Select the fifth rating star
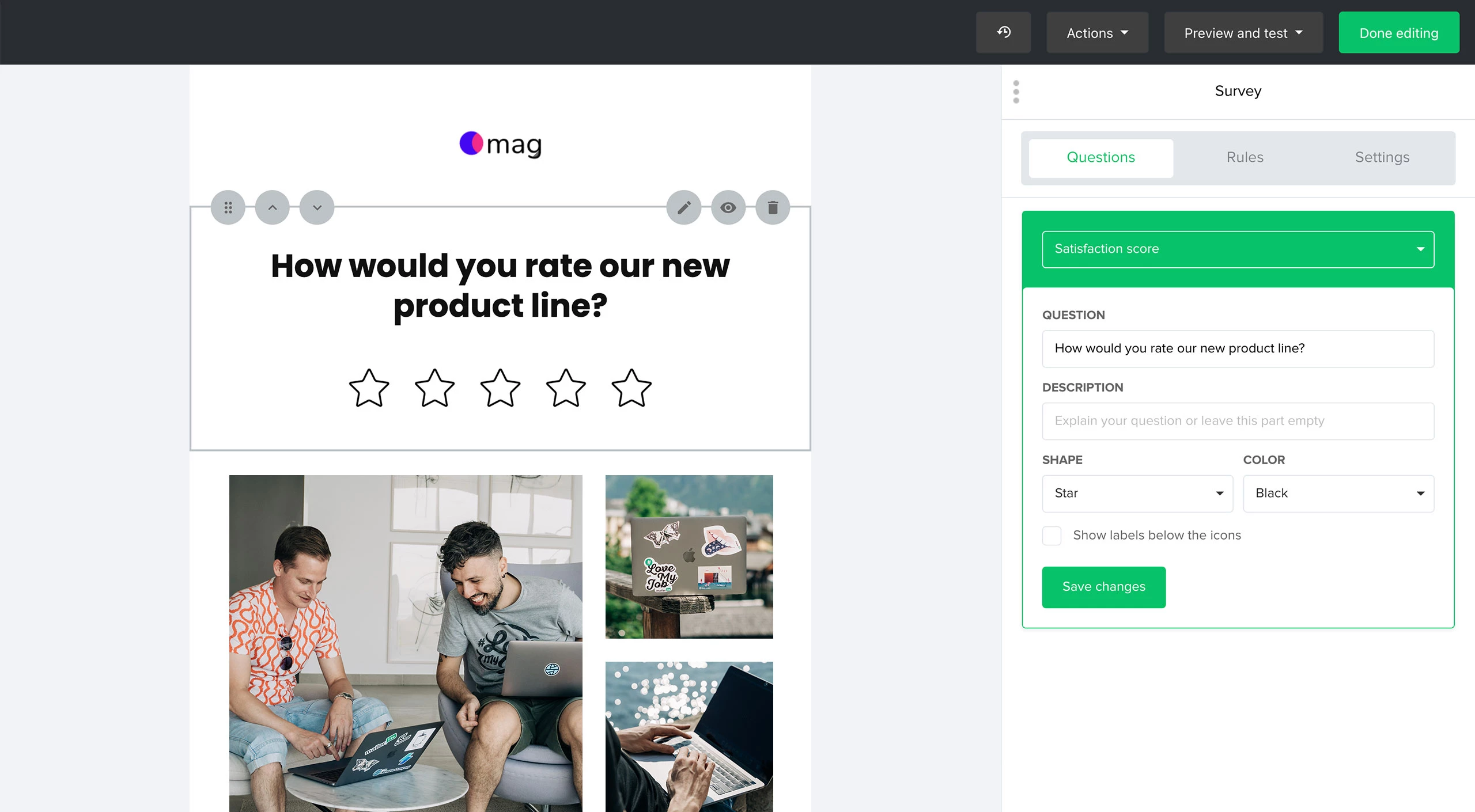1475x812 pixels. pos(631,388)
